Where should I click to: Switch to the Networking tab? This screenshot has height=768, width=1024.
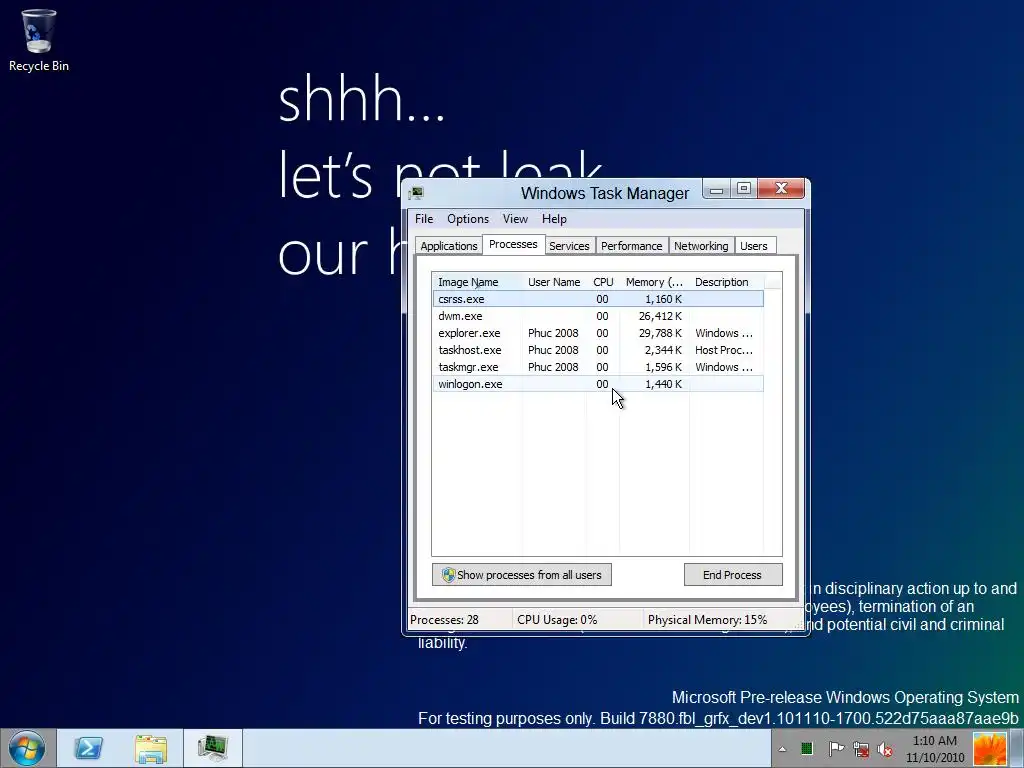click(x=701, y=246)
